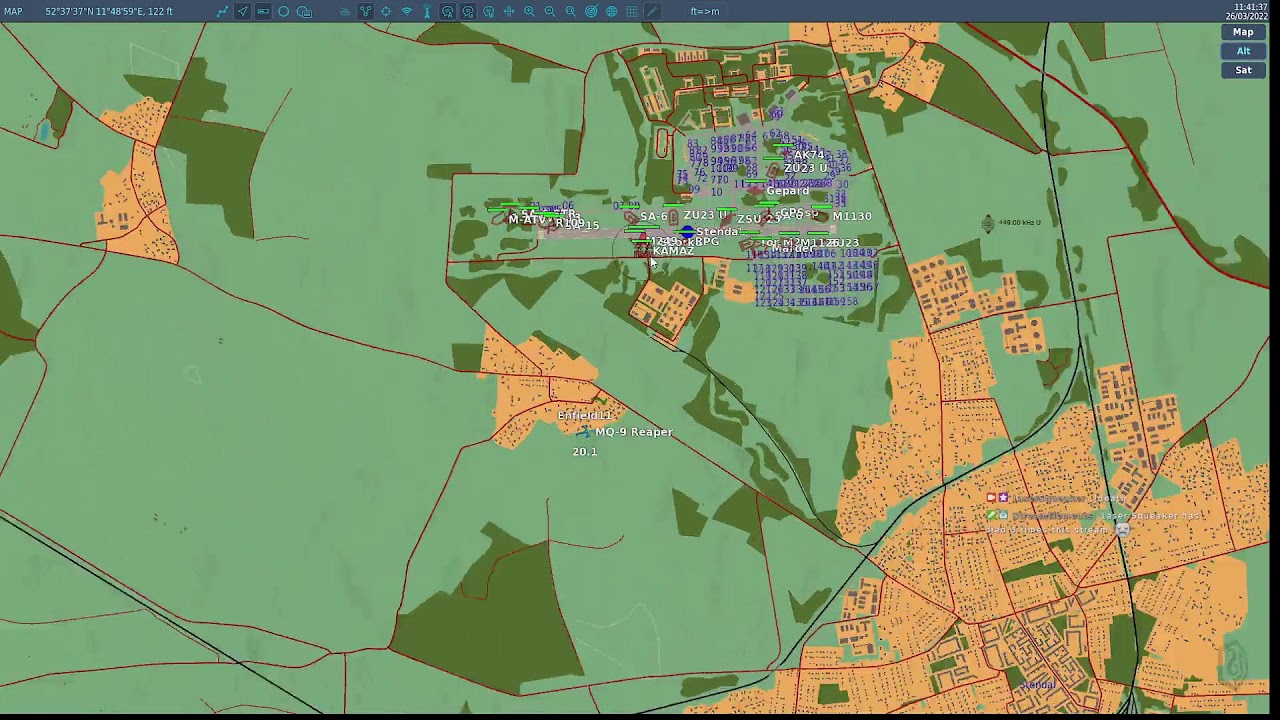Click the third speech bubble label icon
Viewport: 1280px width, 720px height.
tap(488, 12)
